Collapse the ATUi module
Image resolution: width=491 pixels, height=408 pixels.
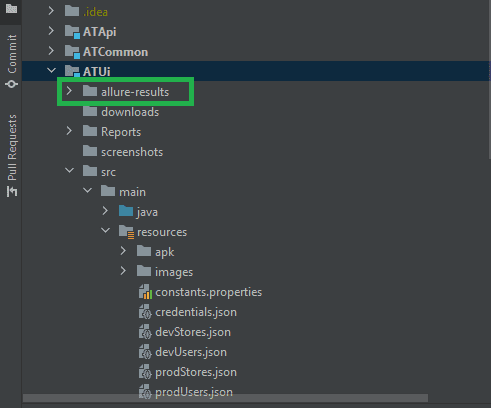[51, 71]
